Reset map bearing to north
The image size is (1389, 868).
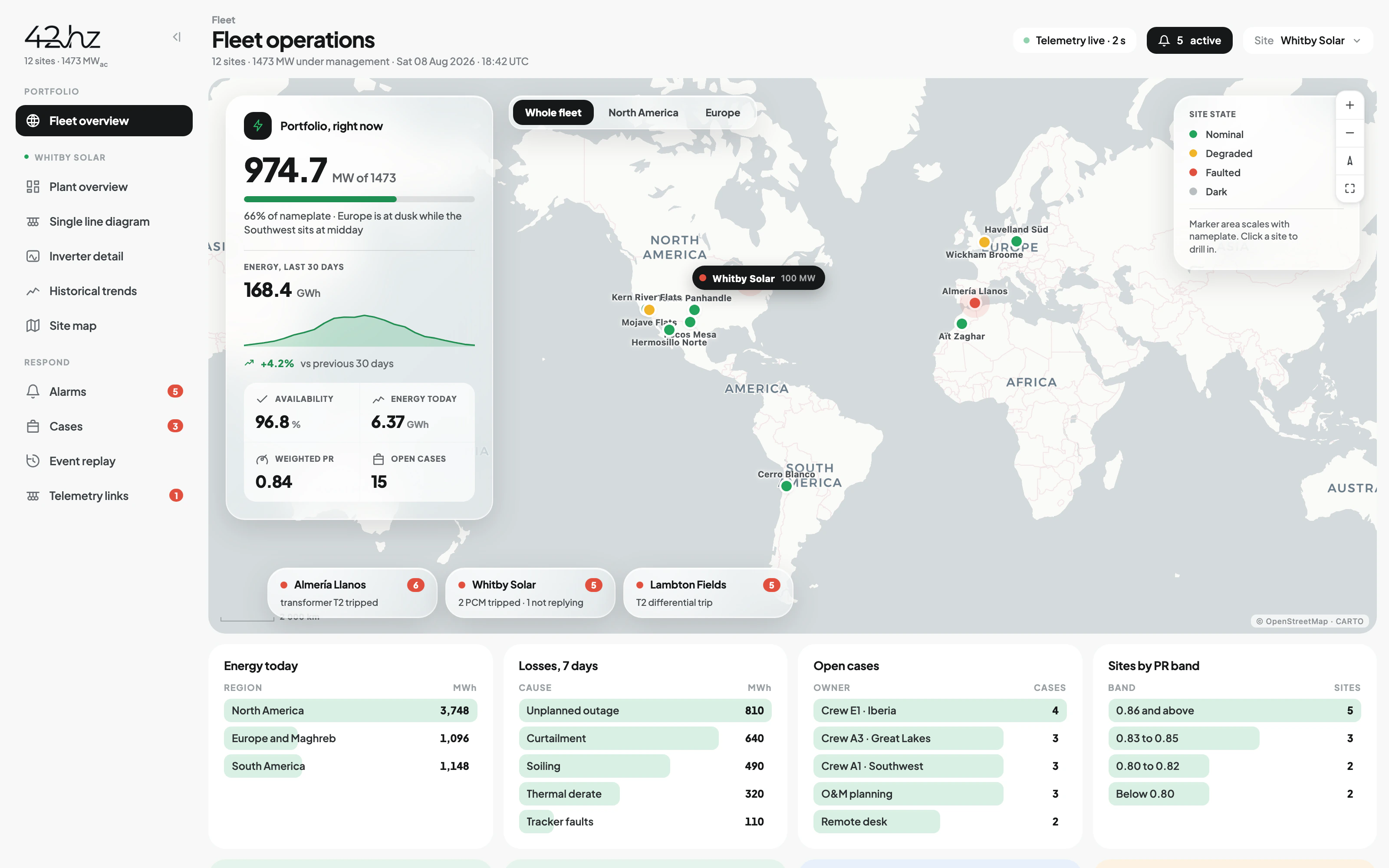(1350, 161)
